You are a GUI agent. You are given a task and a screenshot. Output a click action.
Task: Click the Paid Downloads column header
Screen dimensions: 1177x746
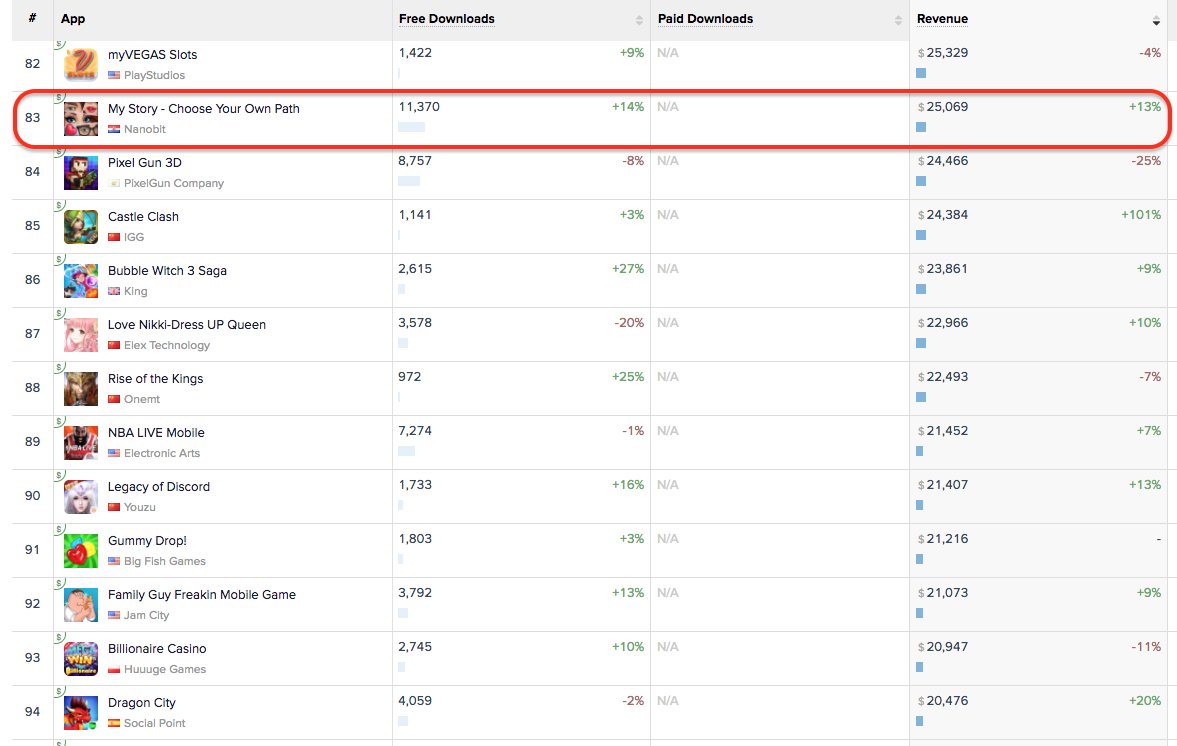(706, 19)
